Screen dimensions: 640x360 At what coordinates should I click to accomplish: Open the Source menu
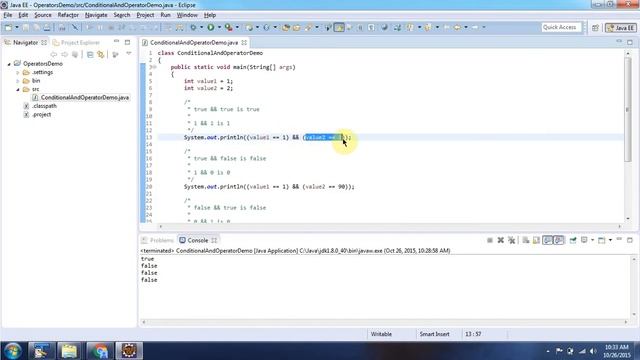pos(43,15)
